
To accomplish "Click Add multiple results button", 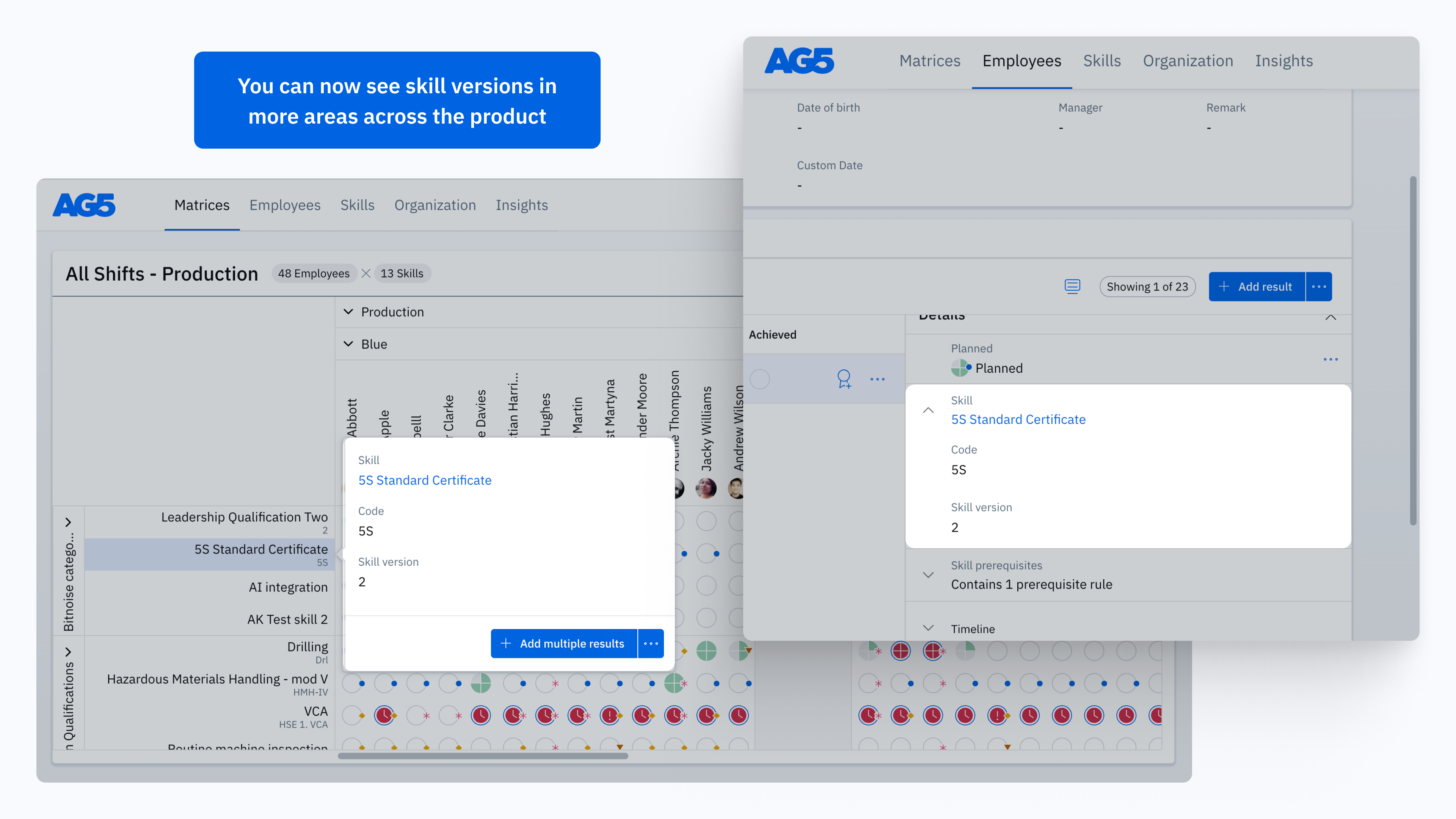I will coord(563,643).
